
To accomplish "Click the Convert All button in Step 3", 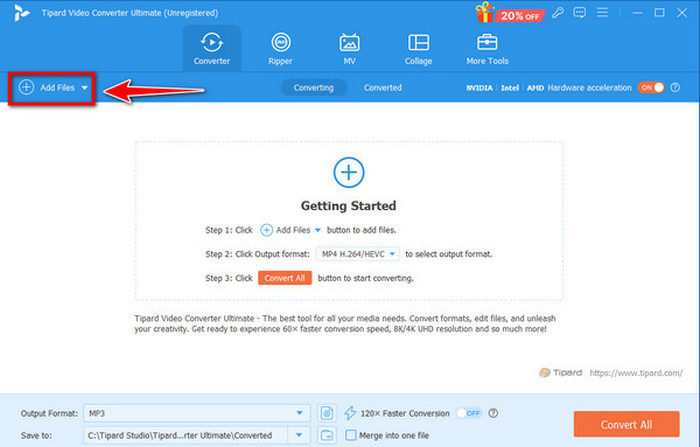I will tap(284, 278).
